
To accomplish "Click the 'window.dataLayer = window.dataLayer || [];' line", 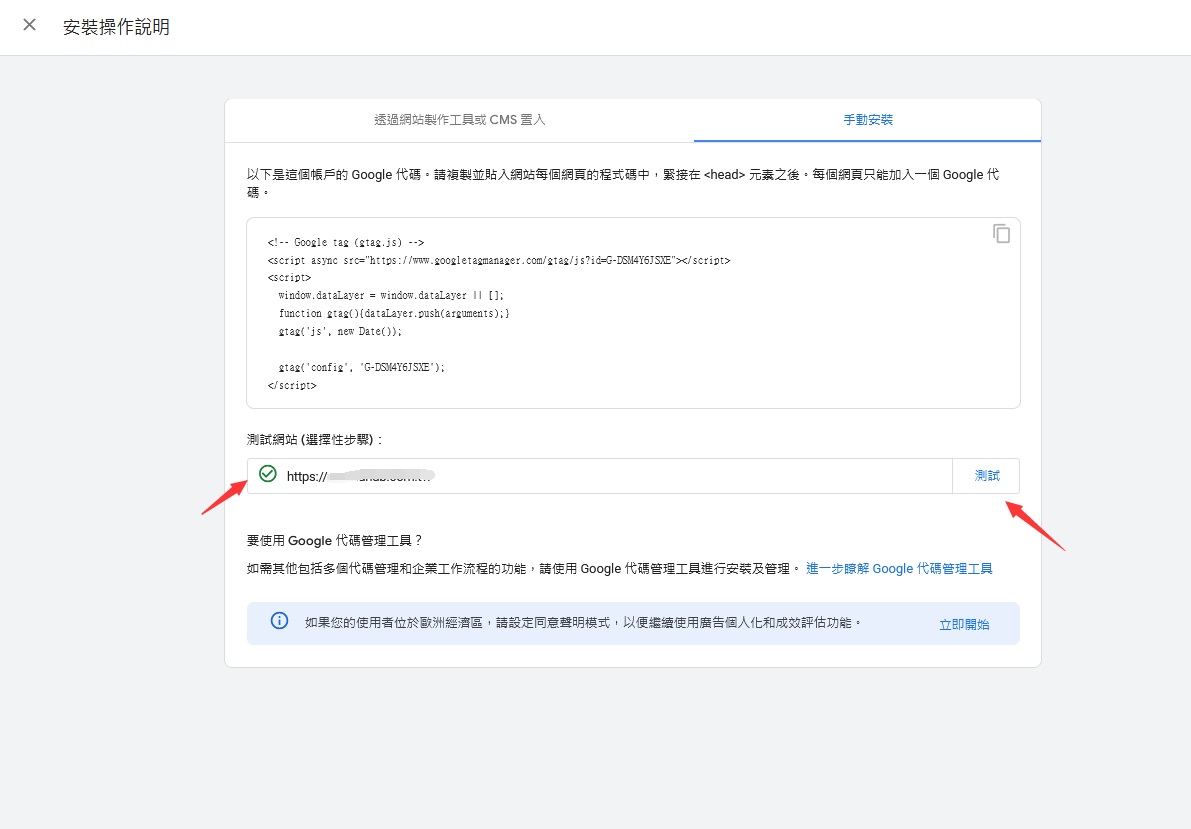I will click(x=391, y=295).
